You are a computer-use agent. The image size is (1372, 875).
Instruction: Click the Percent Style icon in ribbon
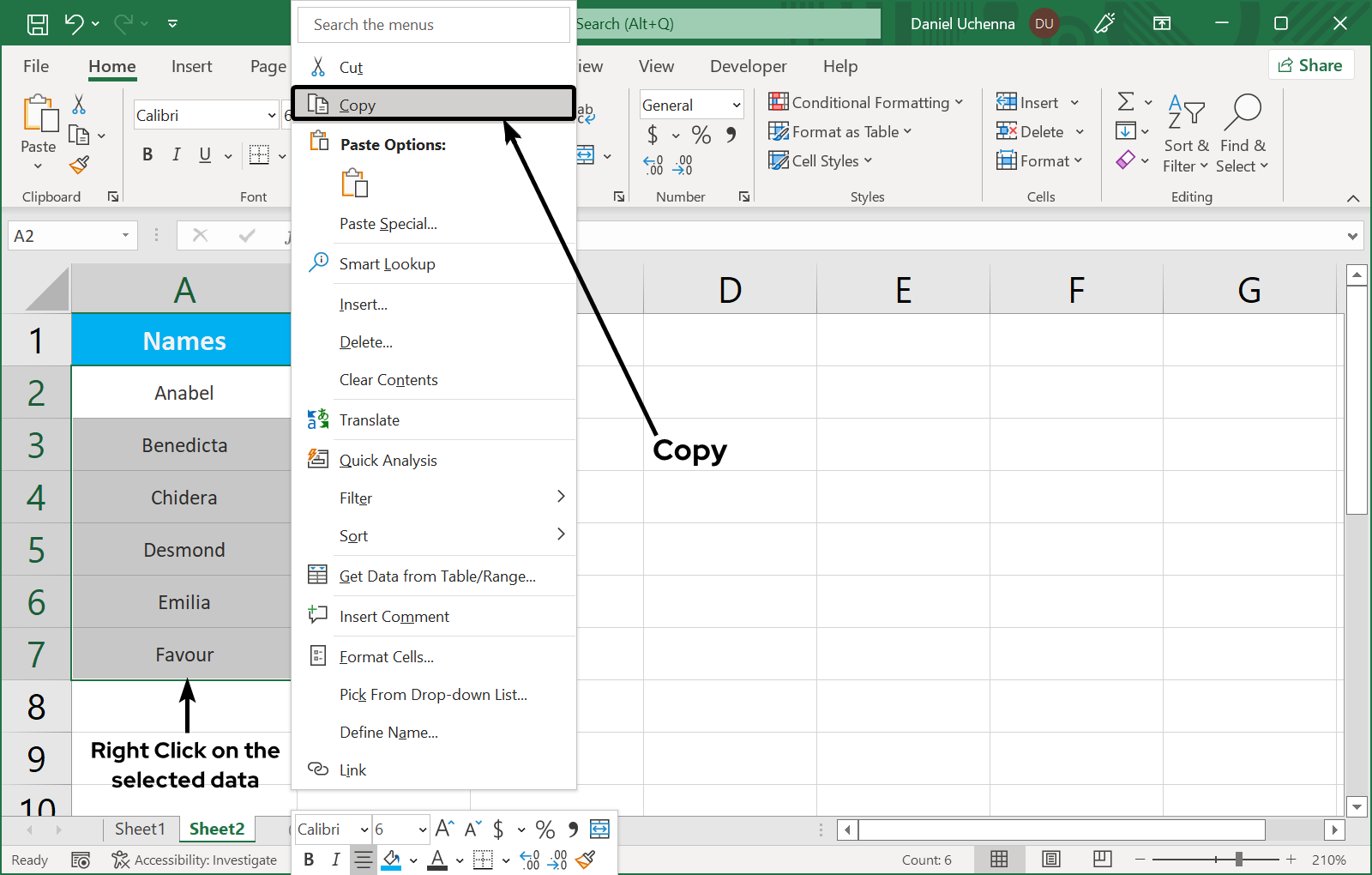click(x=701, y=135)
